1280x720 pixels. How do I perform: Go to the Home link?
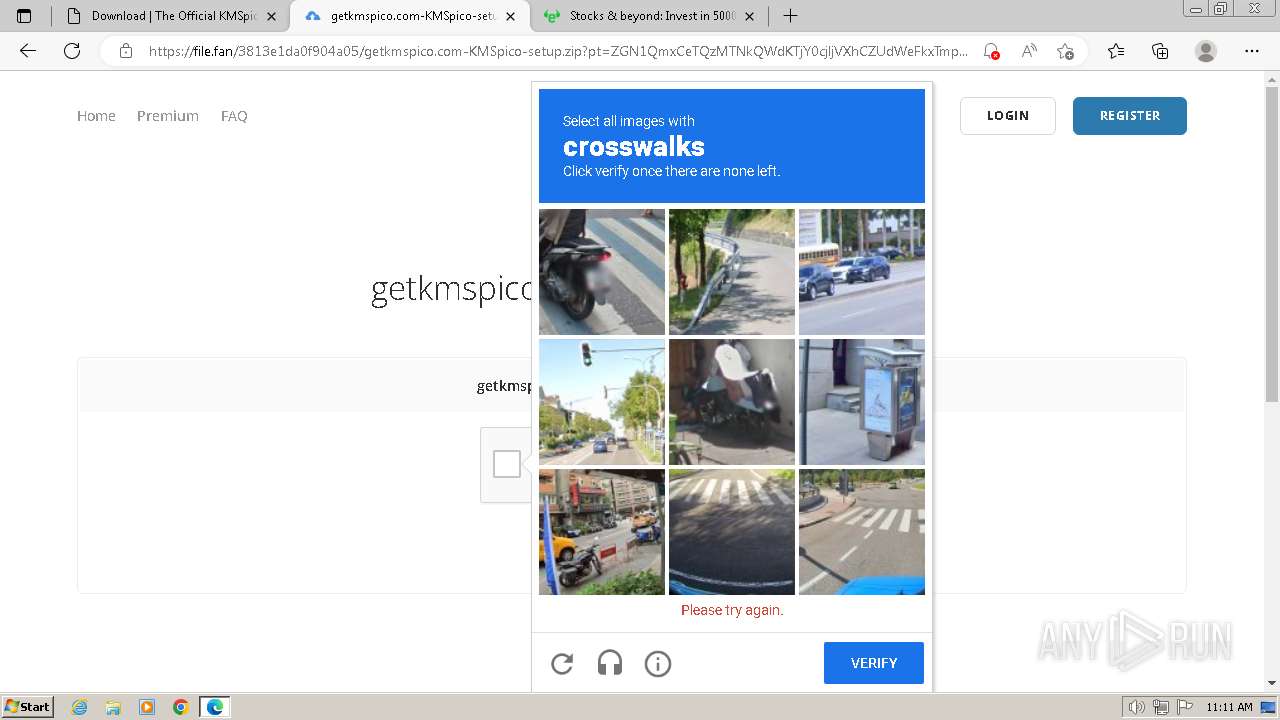click(x=96, y=116)
